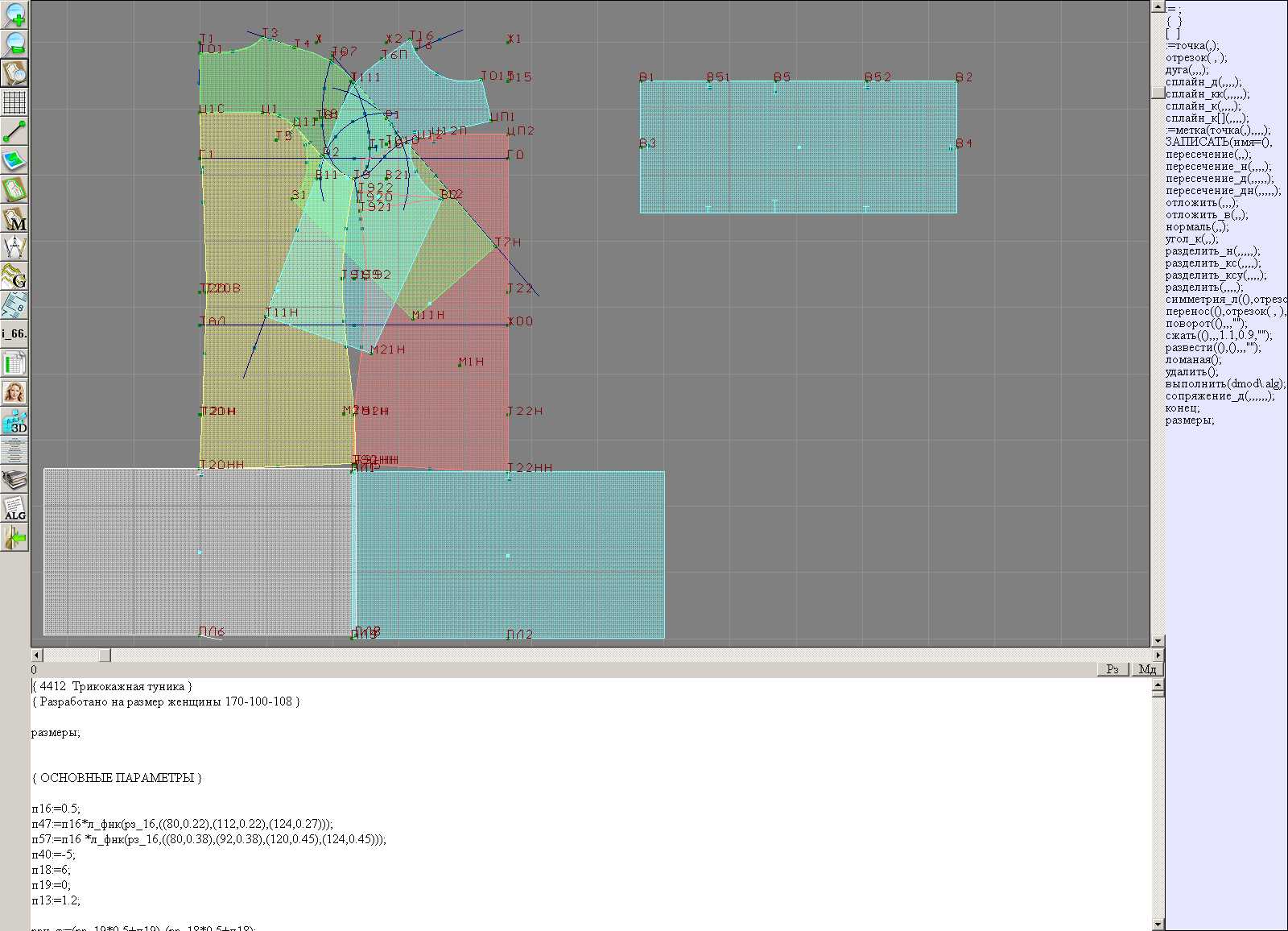Click the down arrow of canvas vertical scrollbar

pyautogui.click(x=1158, y=641)
